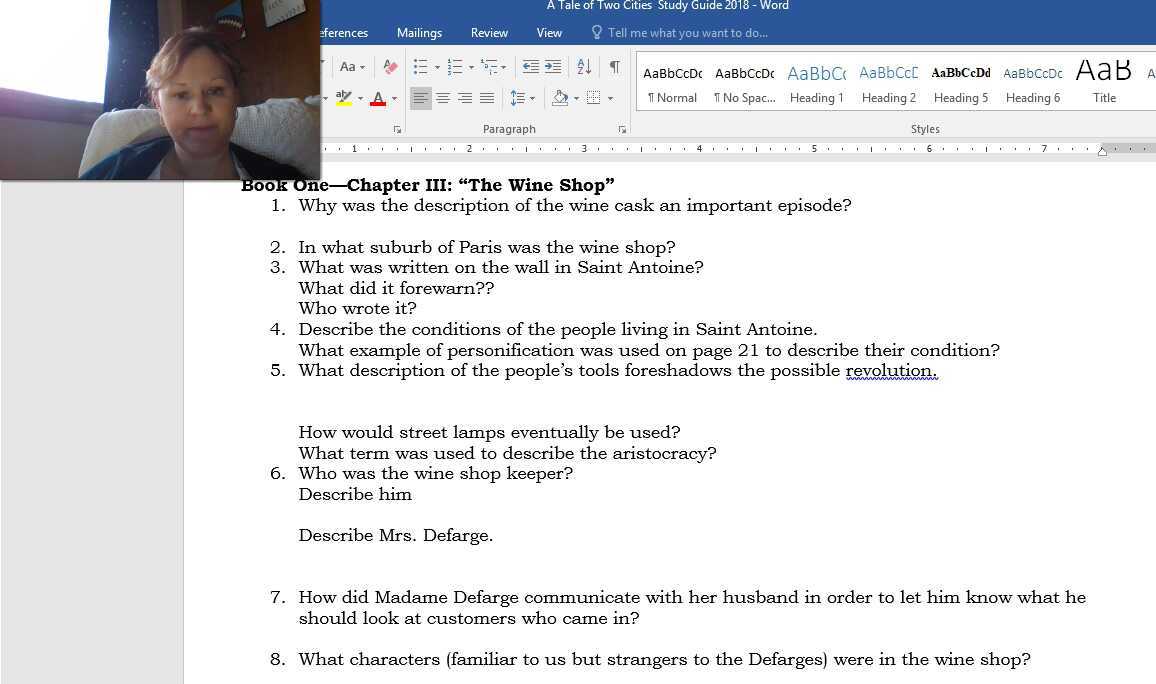
Task: Select the bulleted list icon
Action: click(419, 67)
